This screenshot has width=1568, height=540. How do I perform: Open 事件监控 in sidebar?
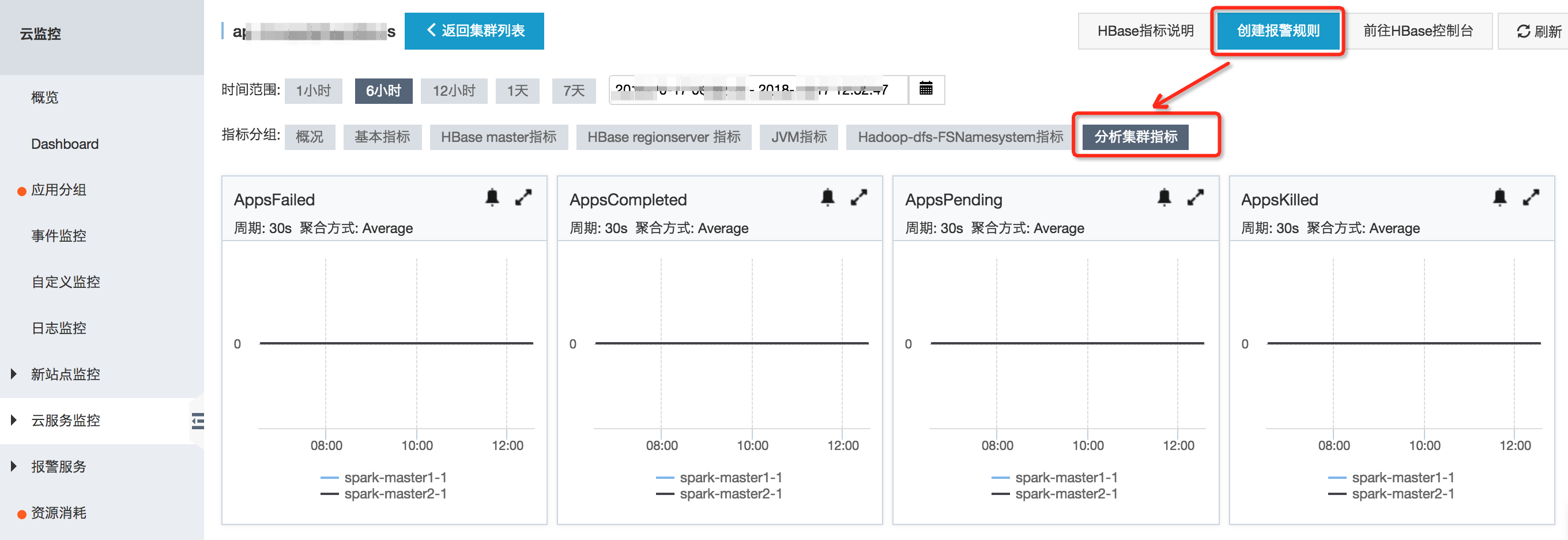[x=58, y=236]
